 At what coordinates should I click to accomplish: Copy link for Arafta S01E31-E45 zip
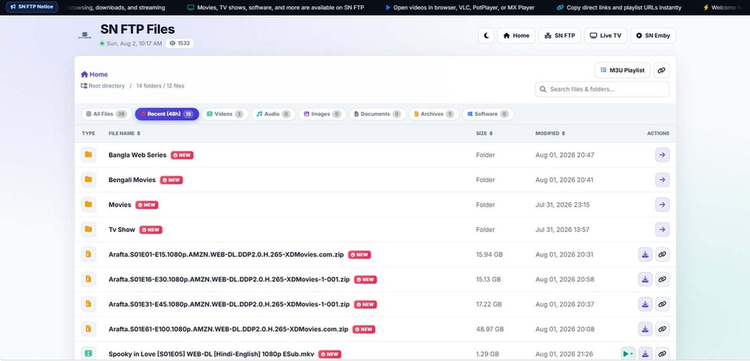tap(662, 304)
